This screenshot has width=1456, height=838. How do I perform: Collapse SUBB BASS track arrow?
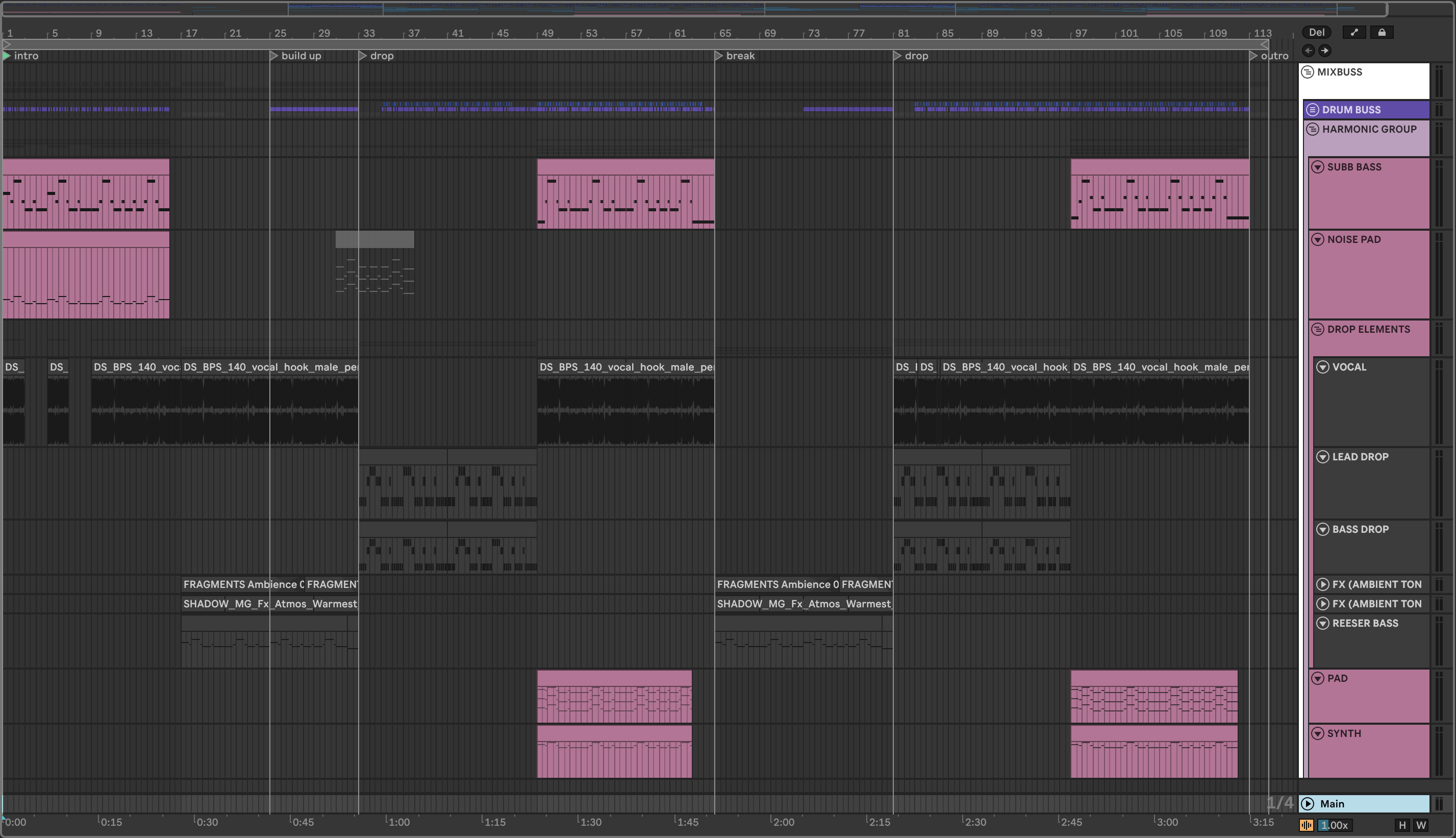tap(1318, 167)
